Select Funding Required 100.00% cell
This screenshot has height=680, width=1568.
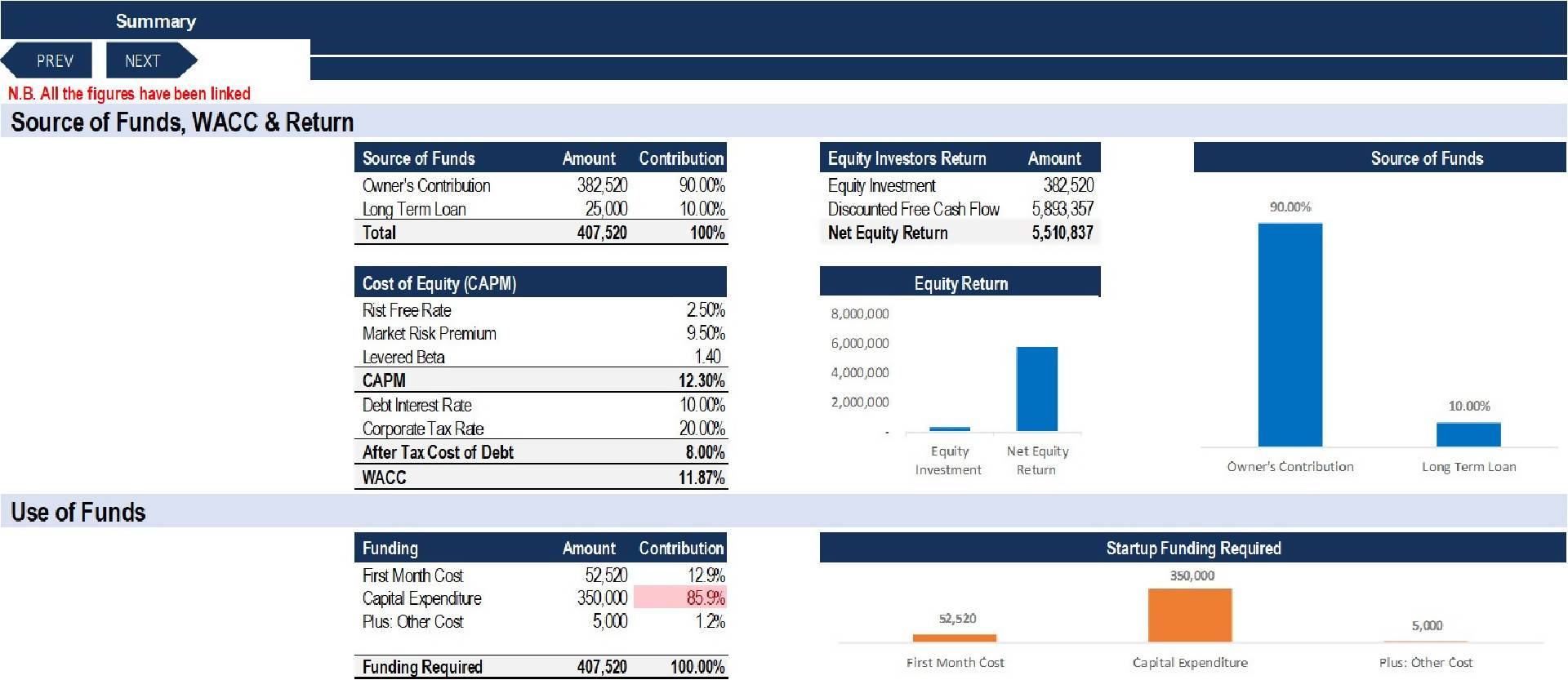pos(697,667)
